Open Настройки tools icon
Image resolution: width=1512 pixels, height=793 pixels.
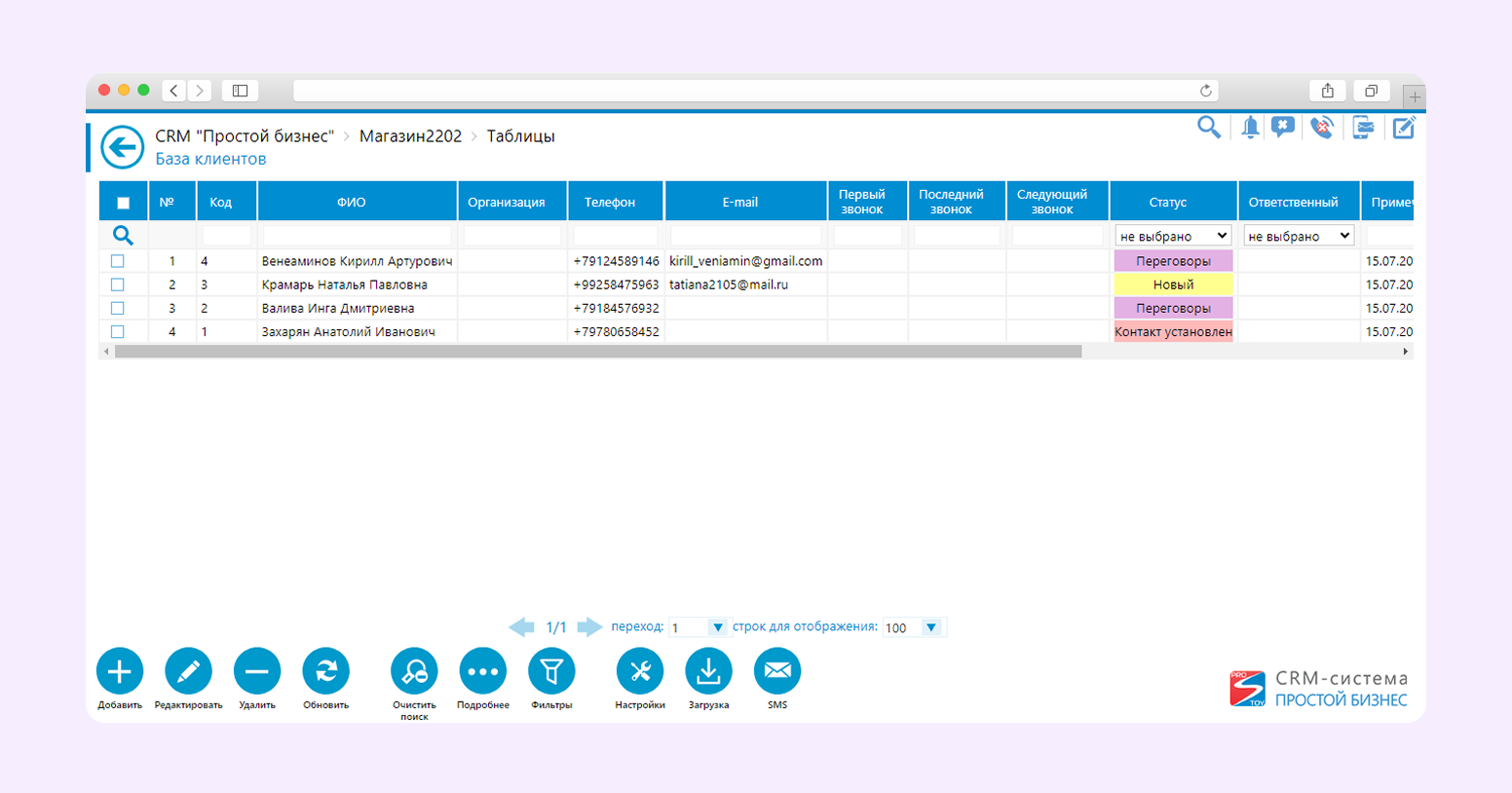(x=640, y=671)
